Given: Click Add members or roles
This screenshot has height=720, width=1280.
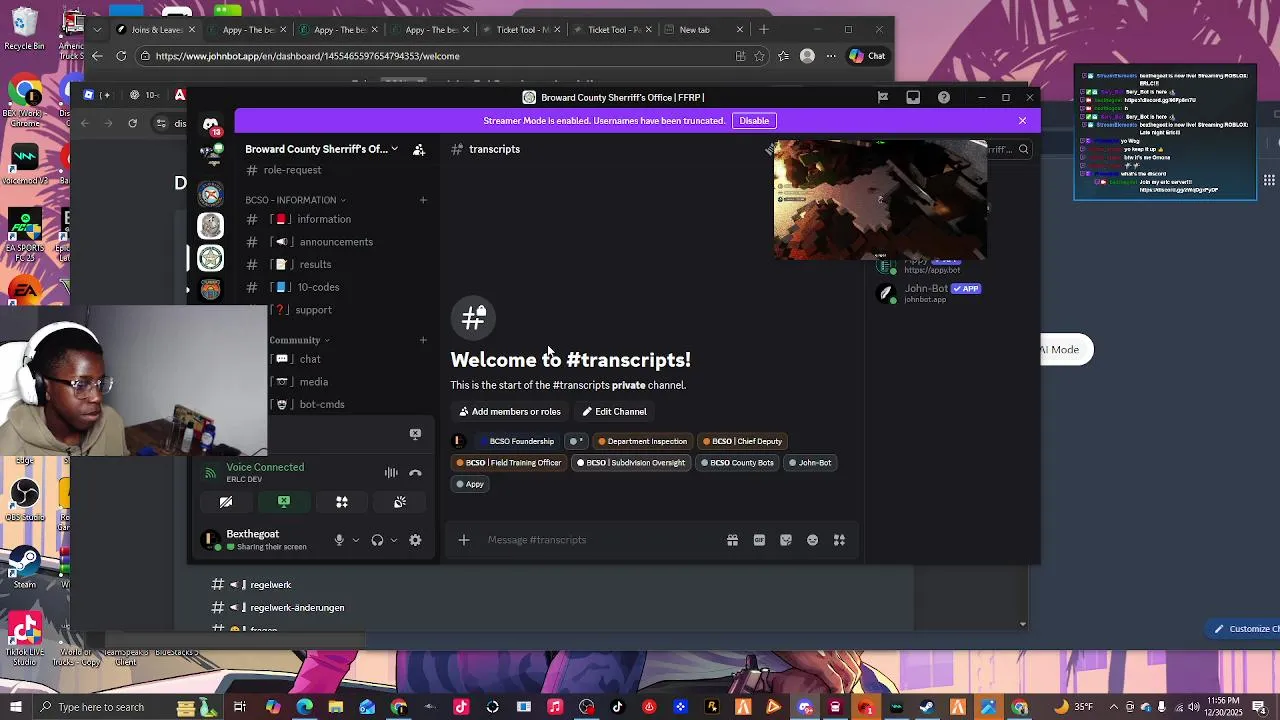Looking at the screenshot, I should click(510, 412).
